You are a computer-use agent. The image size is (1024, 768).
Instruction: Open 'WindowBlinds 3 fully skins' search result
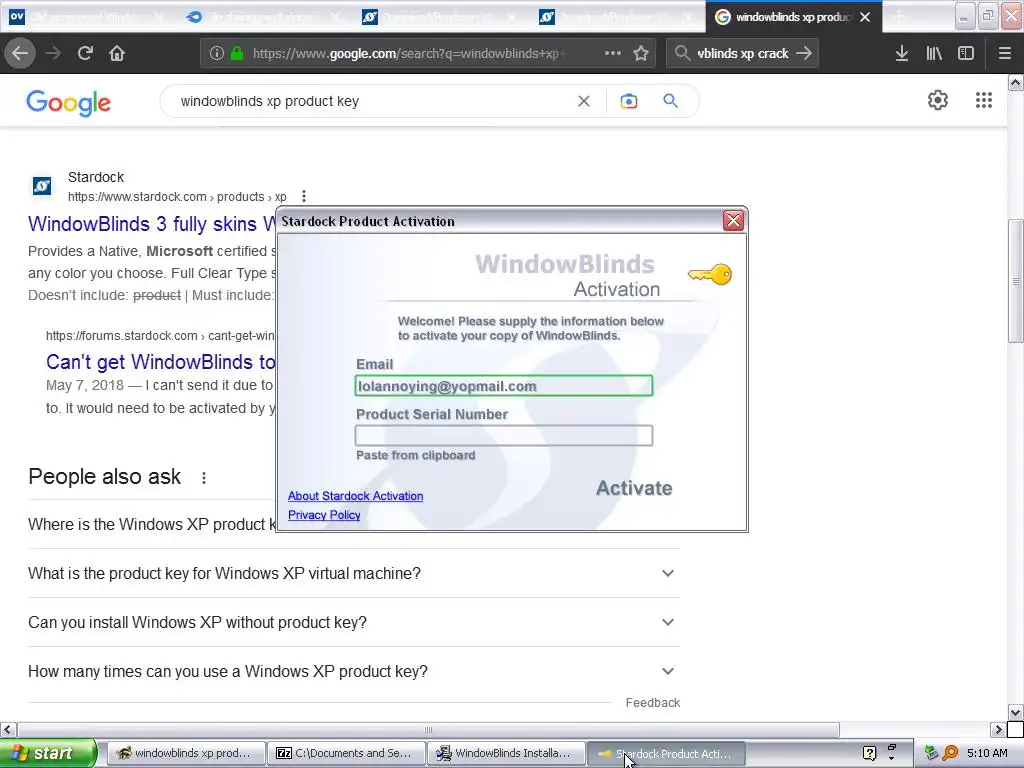pyautogui.click(x=152, y=224)
